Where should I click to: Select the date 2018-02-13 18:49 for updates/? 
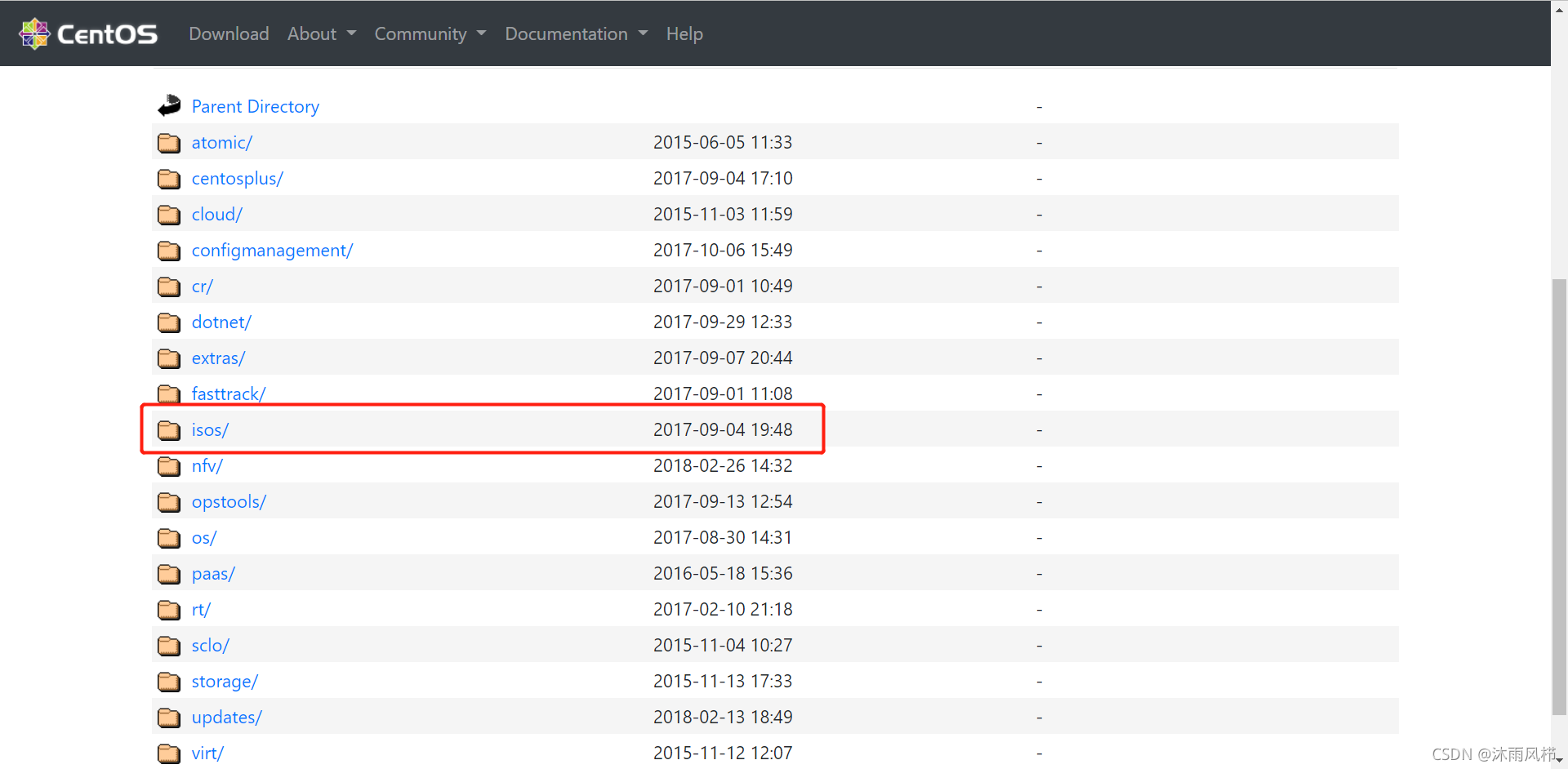coord(723,718)
